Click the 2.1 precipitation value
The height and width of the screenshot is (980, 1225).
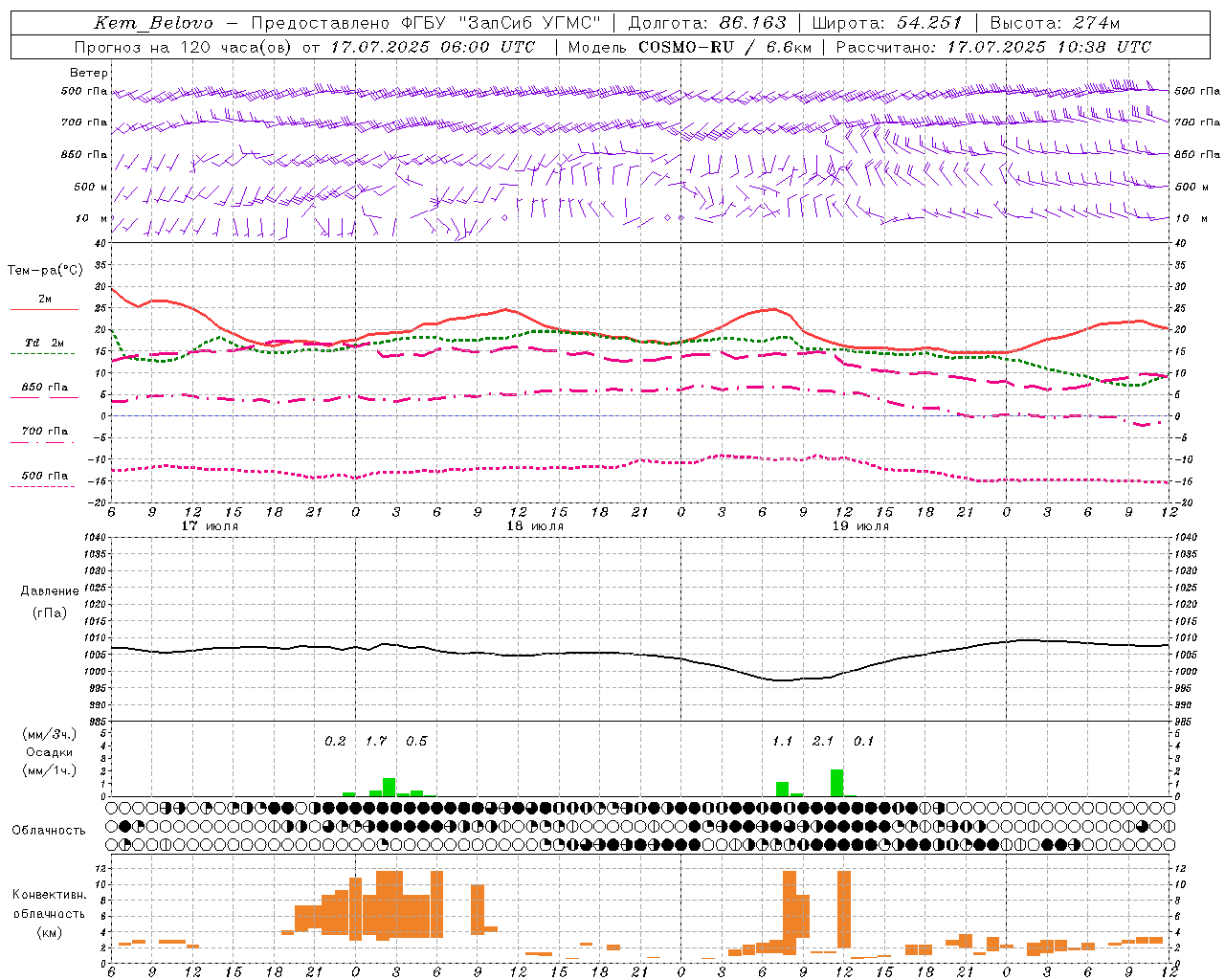point(823,741)
